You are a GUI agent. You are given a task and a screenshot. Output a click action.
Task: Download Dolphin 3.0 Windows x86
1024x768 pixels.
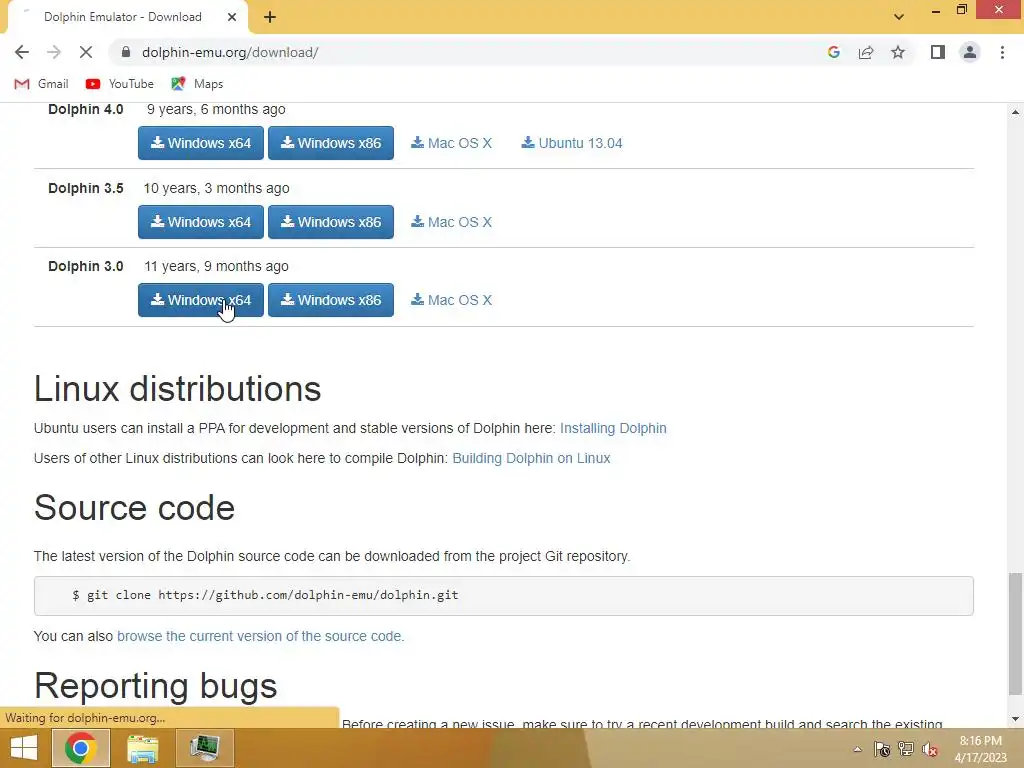(330, 300)
